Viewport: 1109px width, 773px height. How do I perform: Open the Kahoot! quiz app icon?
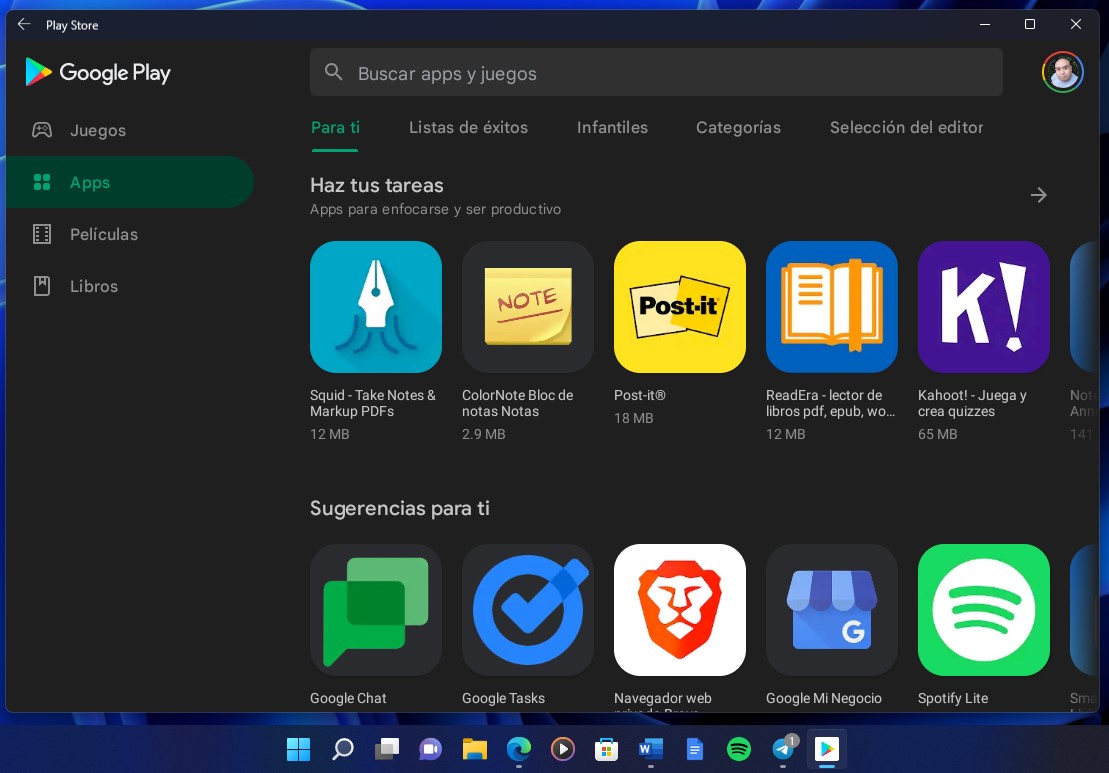coord(983,307)
